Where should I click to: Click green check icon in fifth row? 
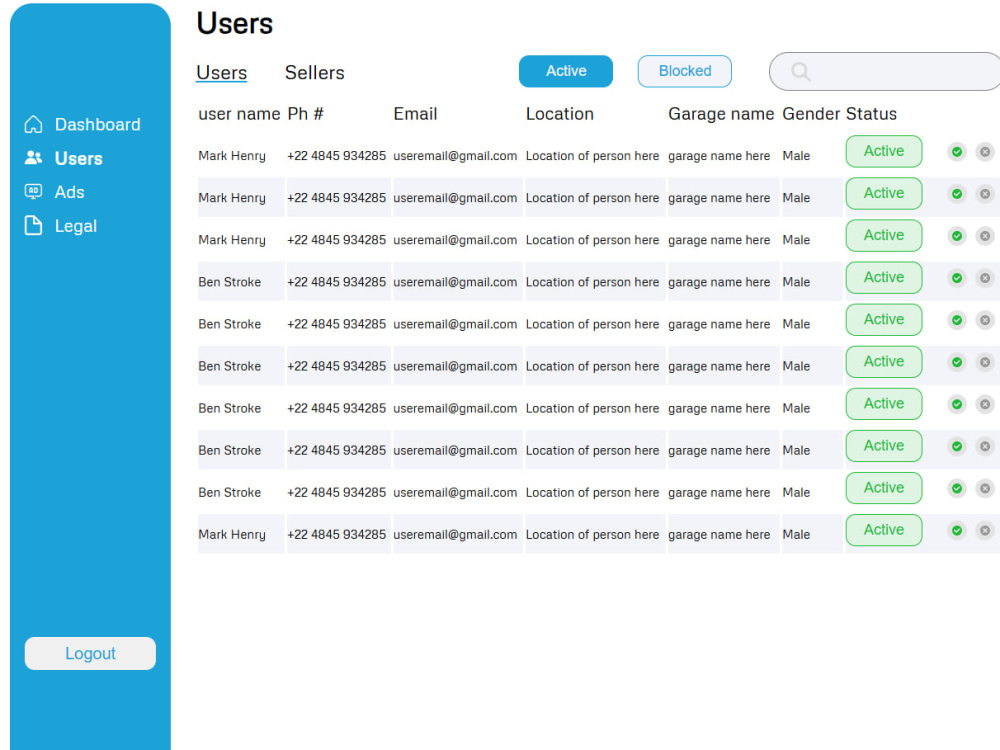pyautogui.click(x=957, y=320)
